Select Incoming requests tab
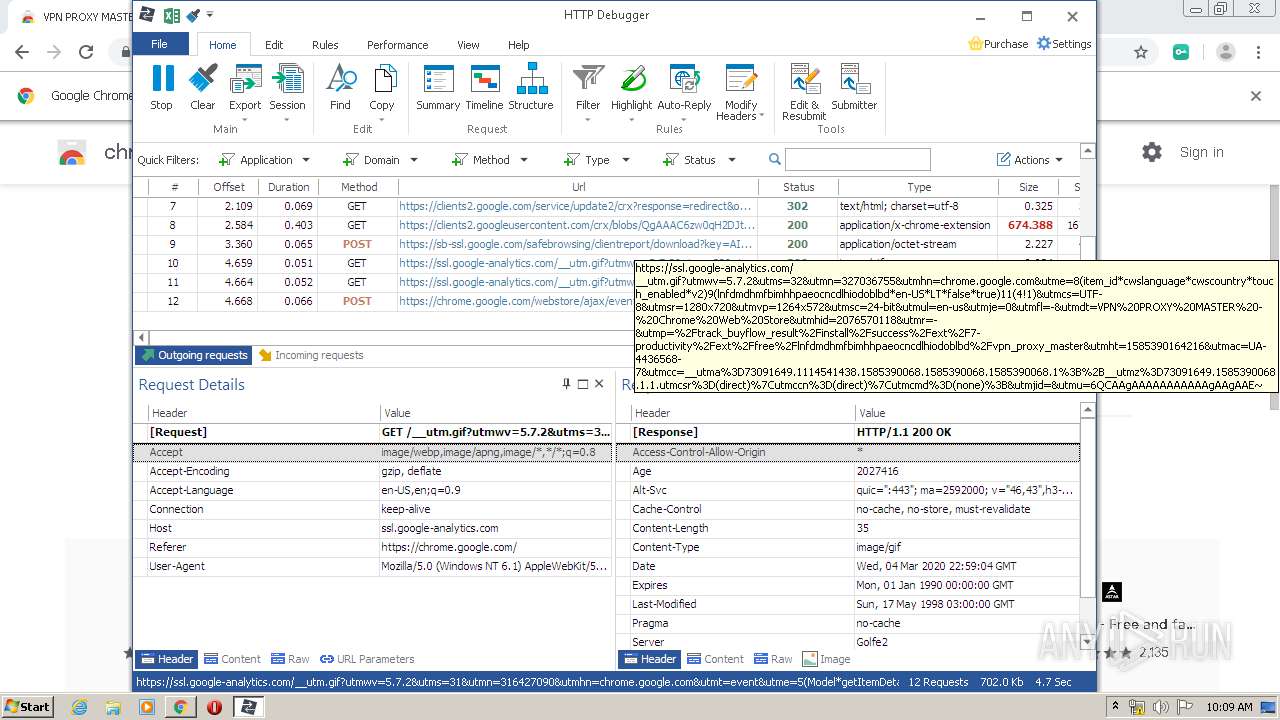1280x720 pixels. pos(311,355)
